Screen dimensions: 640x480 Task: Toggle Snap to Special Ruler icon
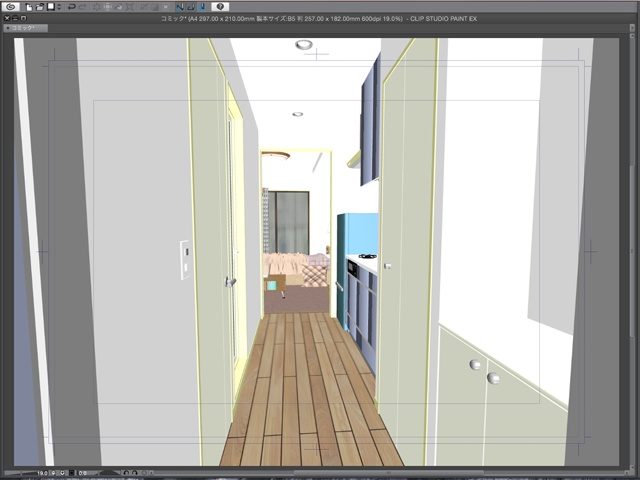(x=191, y=7)
